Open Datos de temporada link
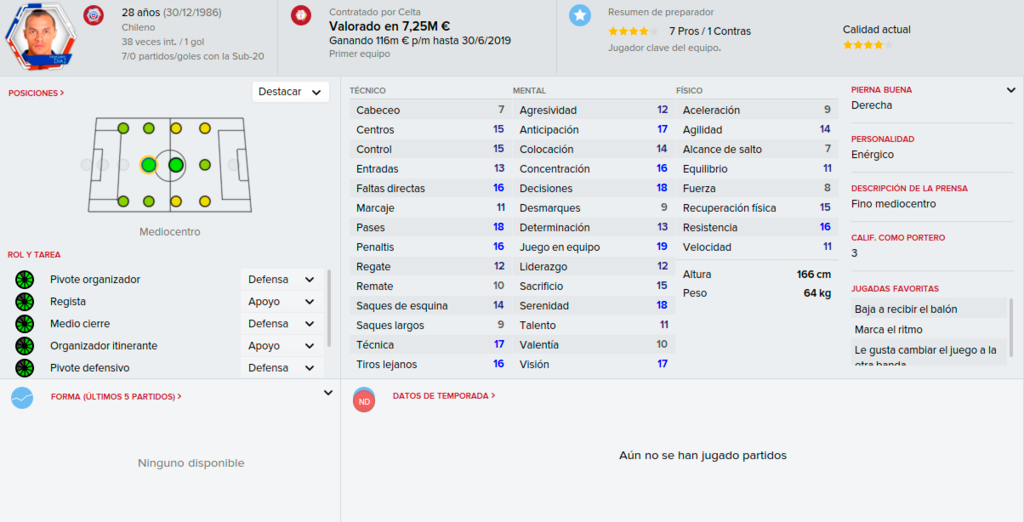Viewport: 1024px width, 522px height. click(444, 396)
